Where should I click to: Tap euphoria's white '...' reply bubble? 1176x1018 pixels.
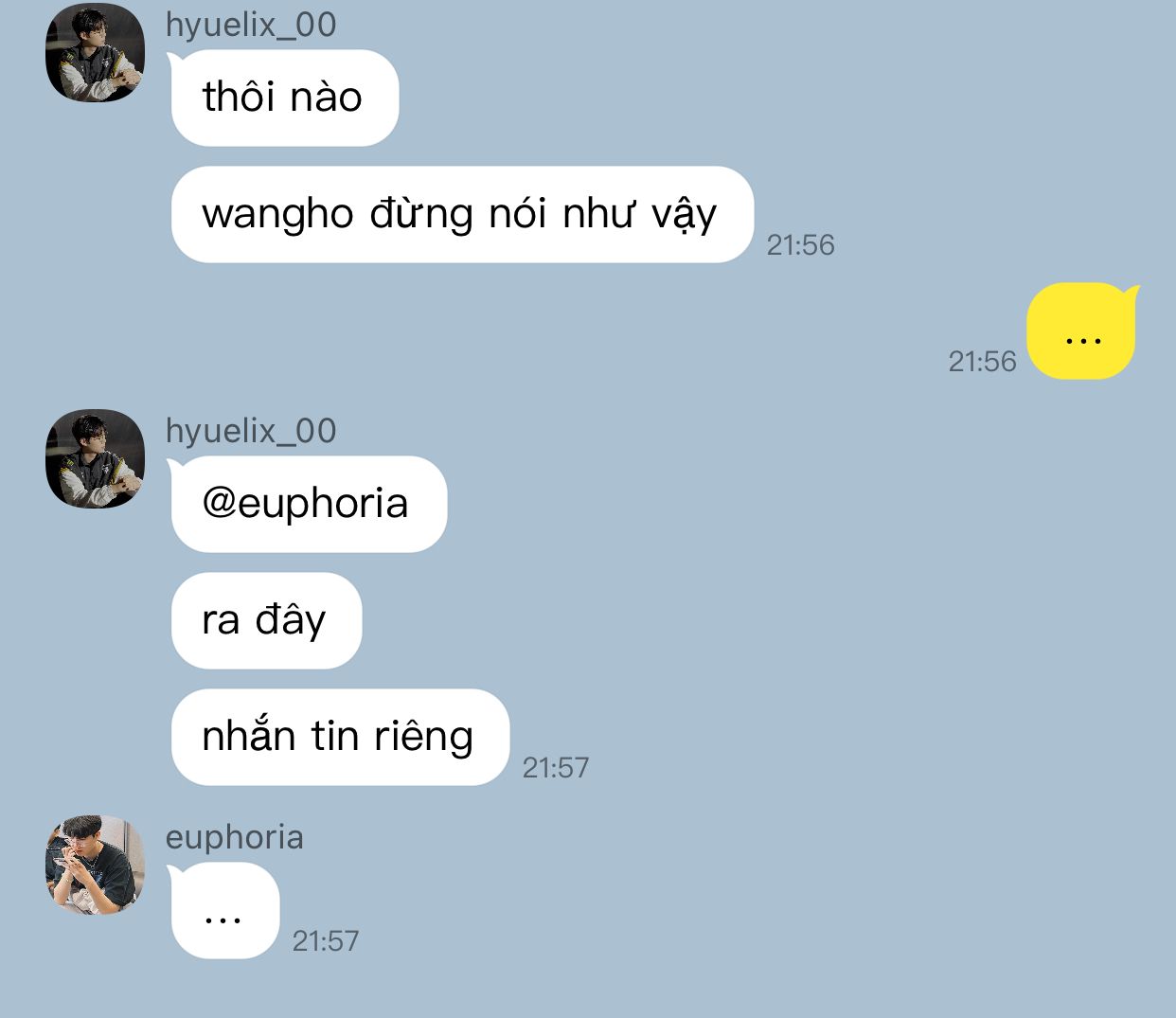pyautogui.click(x=224, y=911)
